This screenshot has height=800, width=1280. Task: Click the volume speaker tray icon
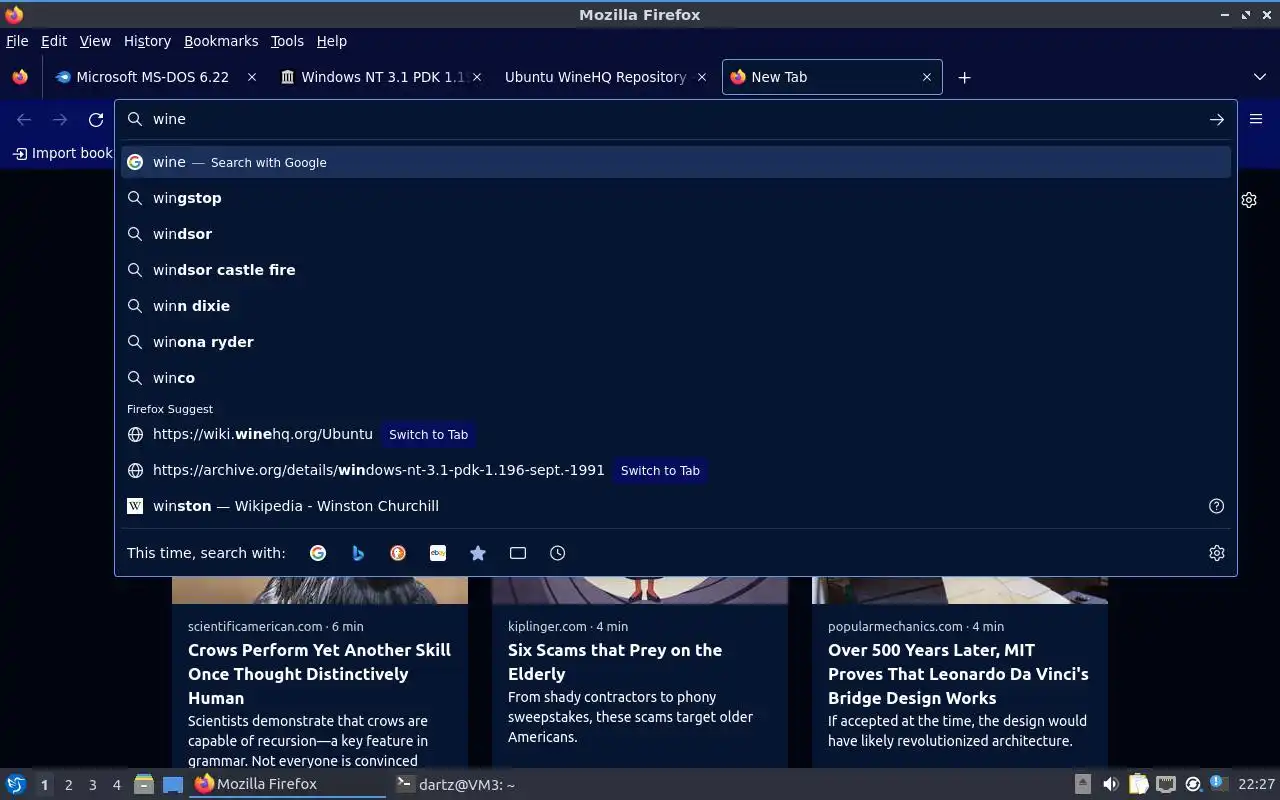pos(1110,784)
